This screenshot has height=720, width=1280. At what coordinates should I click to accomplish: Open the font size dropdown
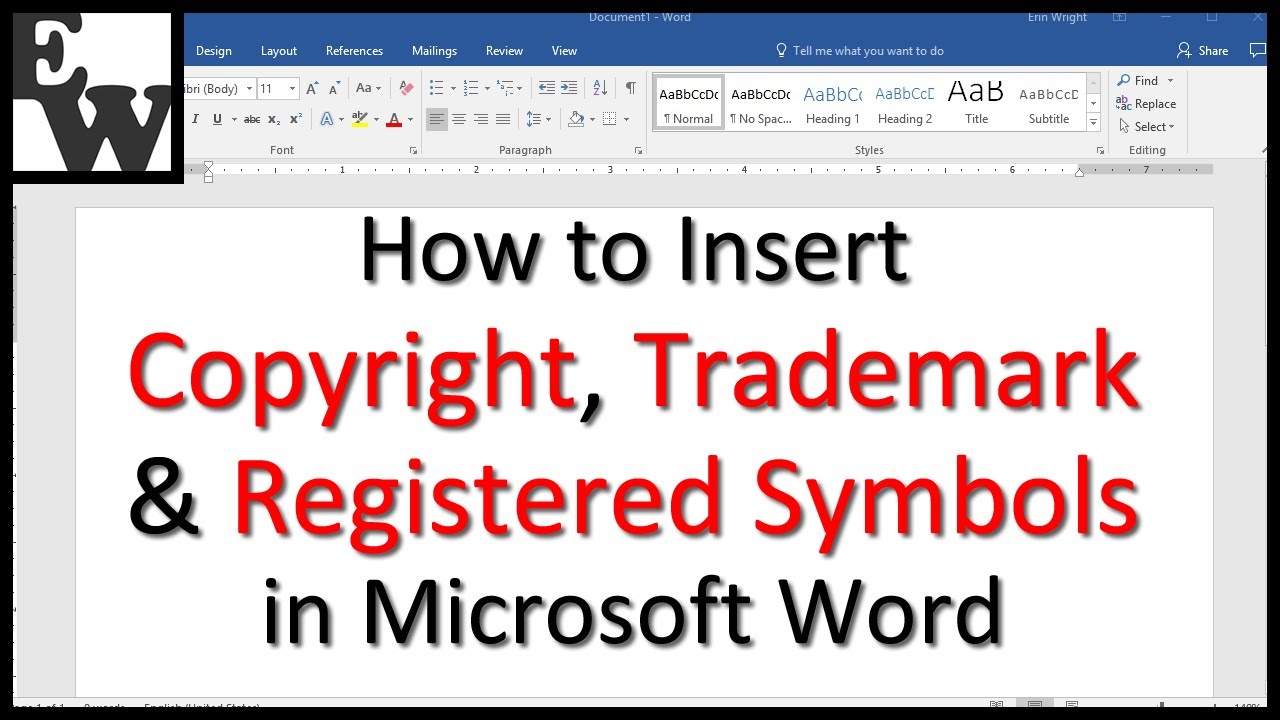[292, 88]
